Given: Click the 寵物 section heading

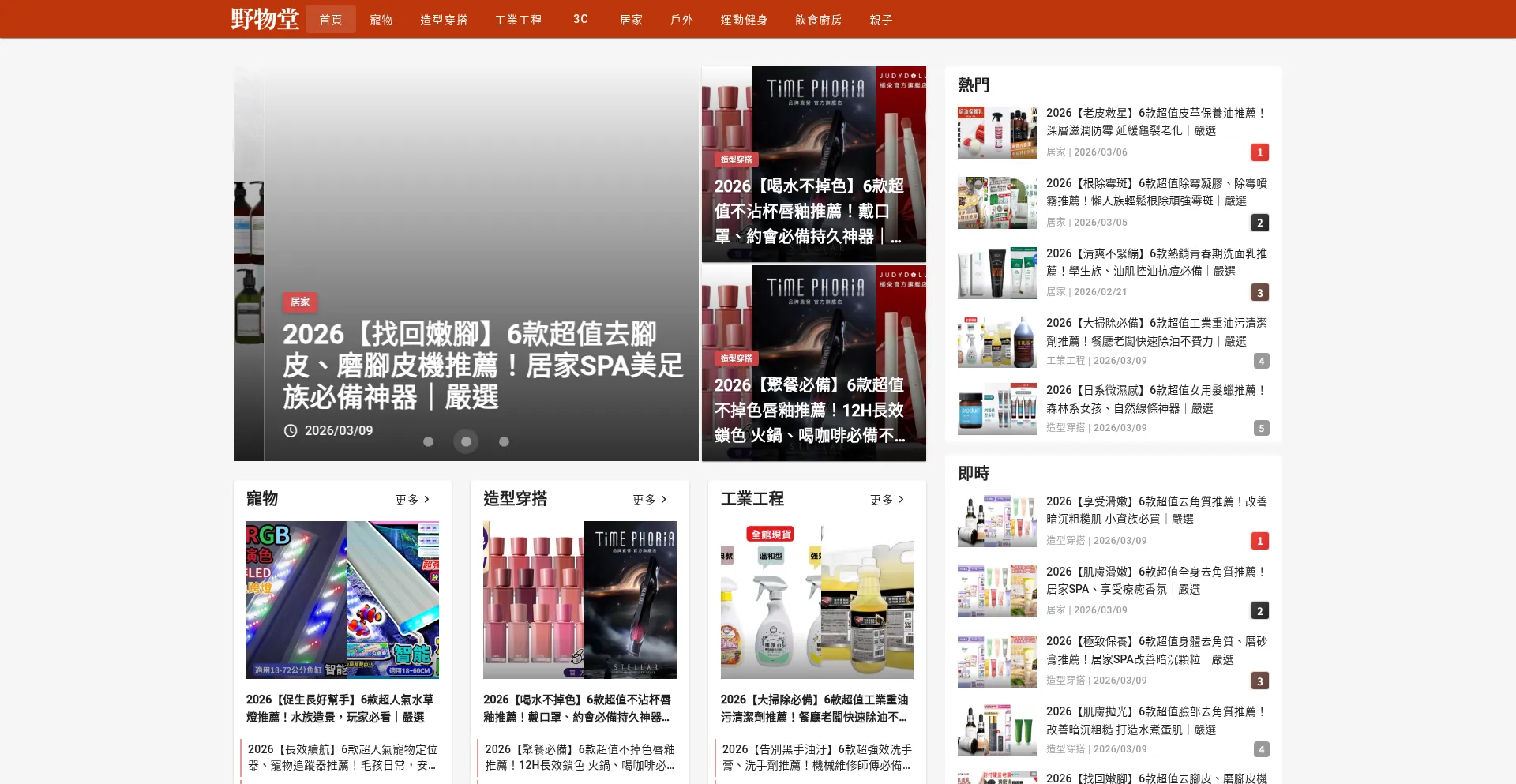Looking at the screenshot, I should pos(262,499).
